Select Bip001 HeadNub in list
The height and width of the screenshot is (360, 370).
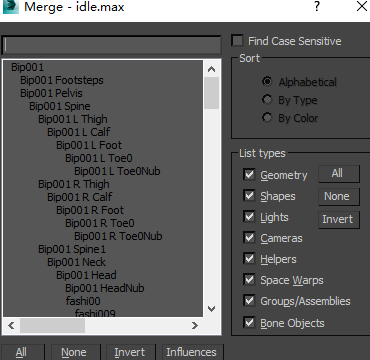(x=105, y=288)
